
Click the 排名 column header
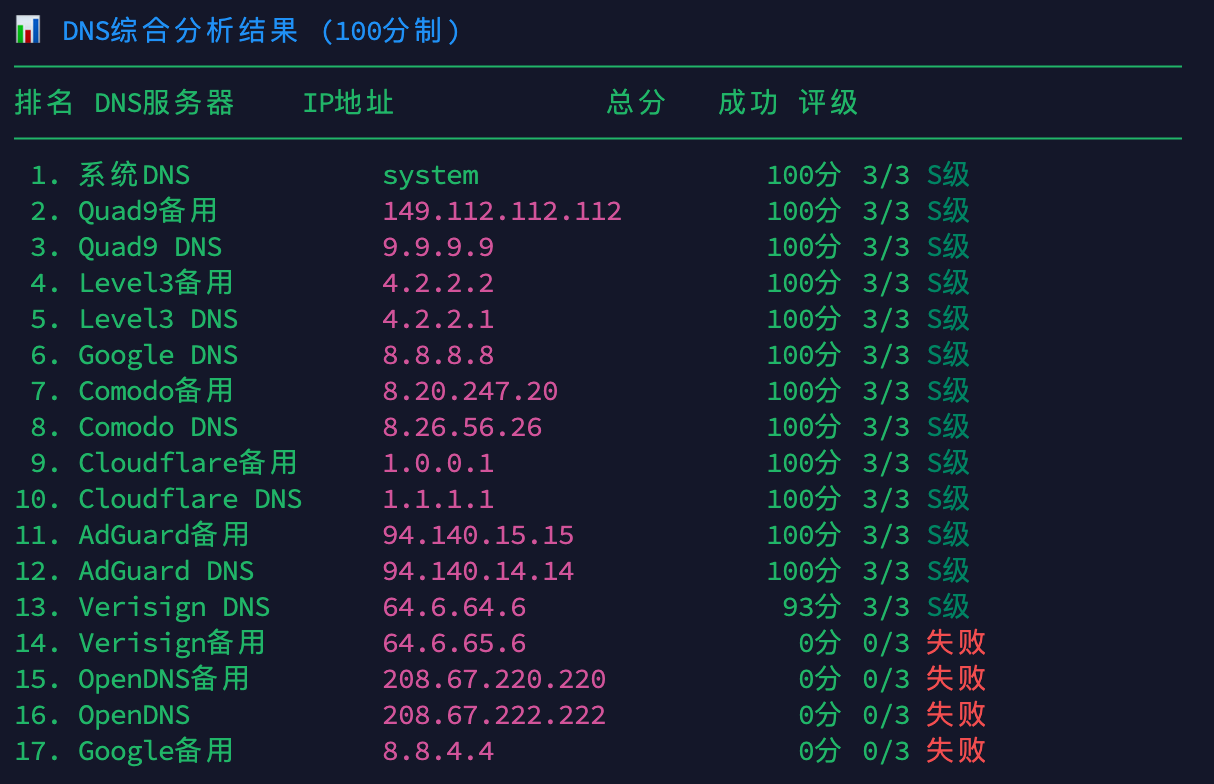[x=42, y=102]
